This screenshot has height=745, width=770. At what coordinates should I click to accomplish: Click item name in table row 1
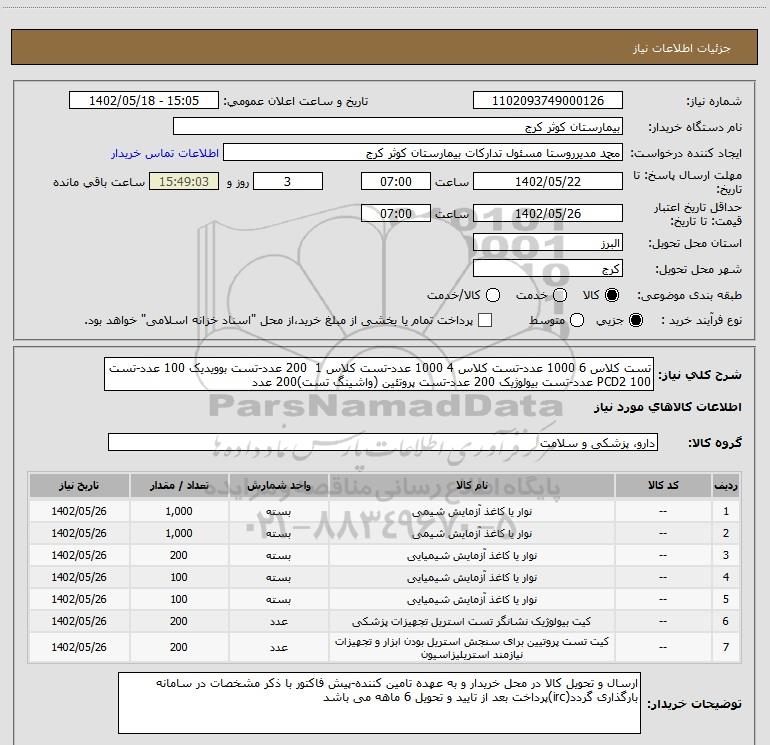[472, 511]
